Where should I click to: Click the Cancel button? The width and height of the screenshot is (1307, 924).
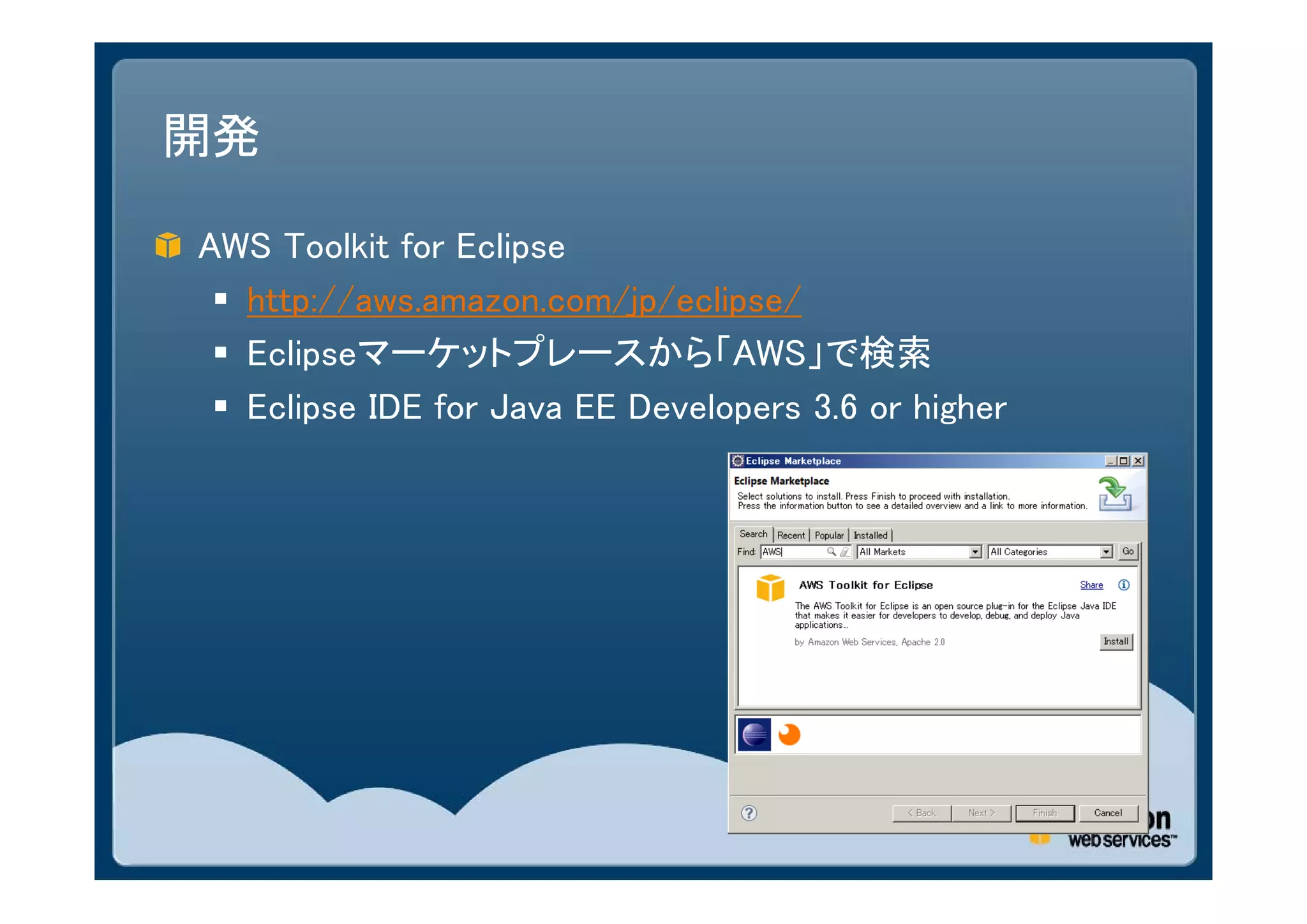coord(1107,812)
